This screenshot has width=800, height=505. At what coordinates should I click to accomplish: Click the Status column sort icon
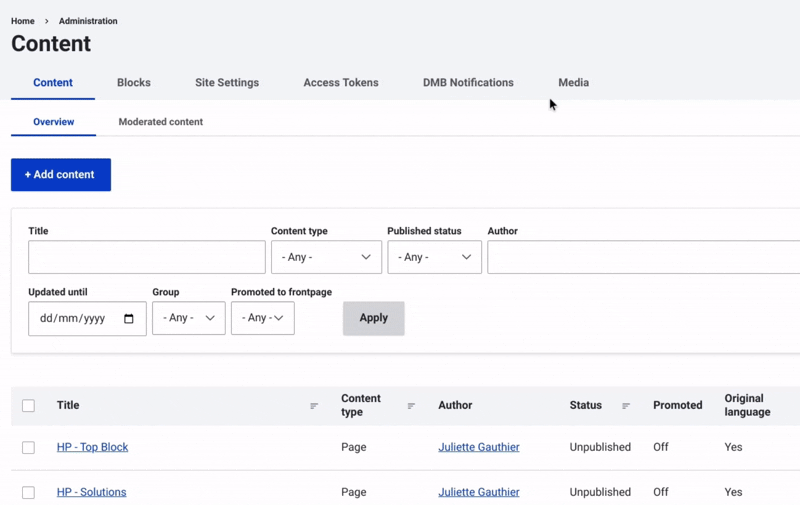click(626, 406)
